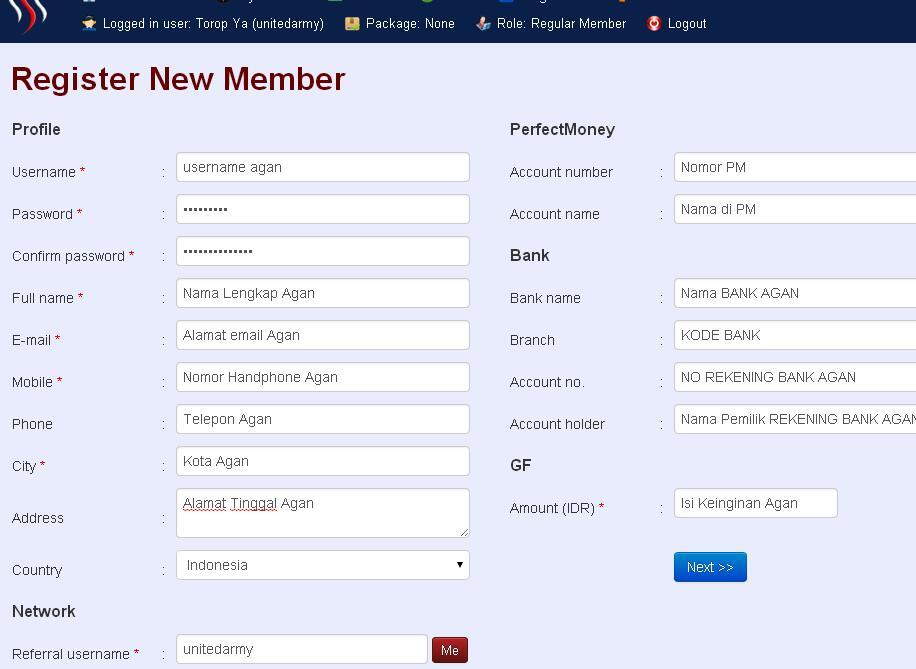Click Logged in user Torop Ya text
Viewport: 916px width, 669px height.
pos(213,24)
